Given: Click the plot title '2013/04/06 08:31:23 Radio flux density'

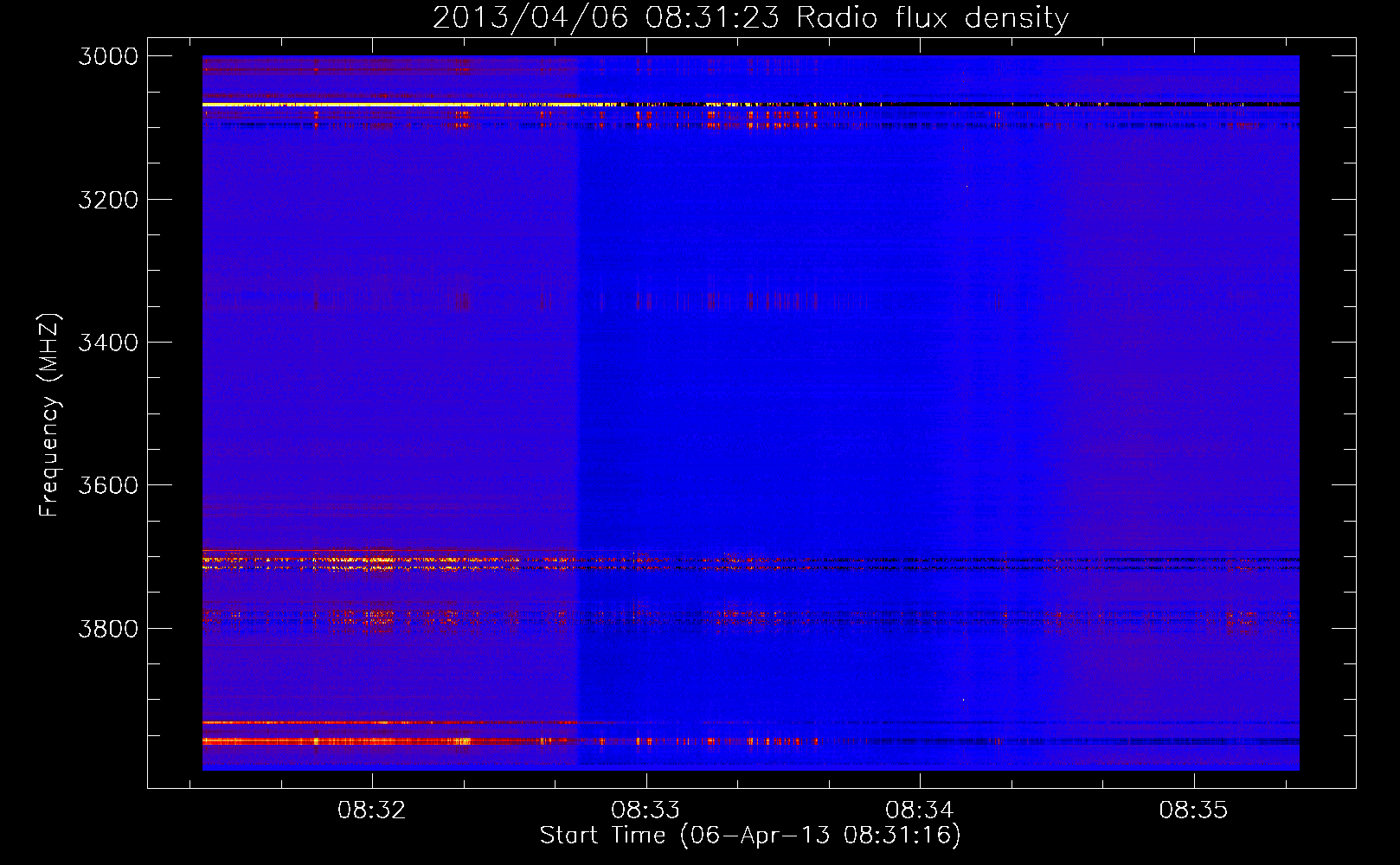Looking at the screenshot, I should (750, 18).
